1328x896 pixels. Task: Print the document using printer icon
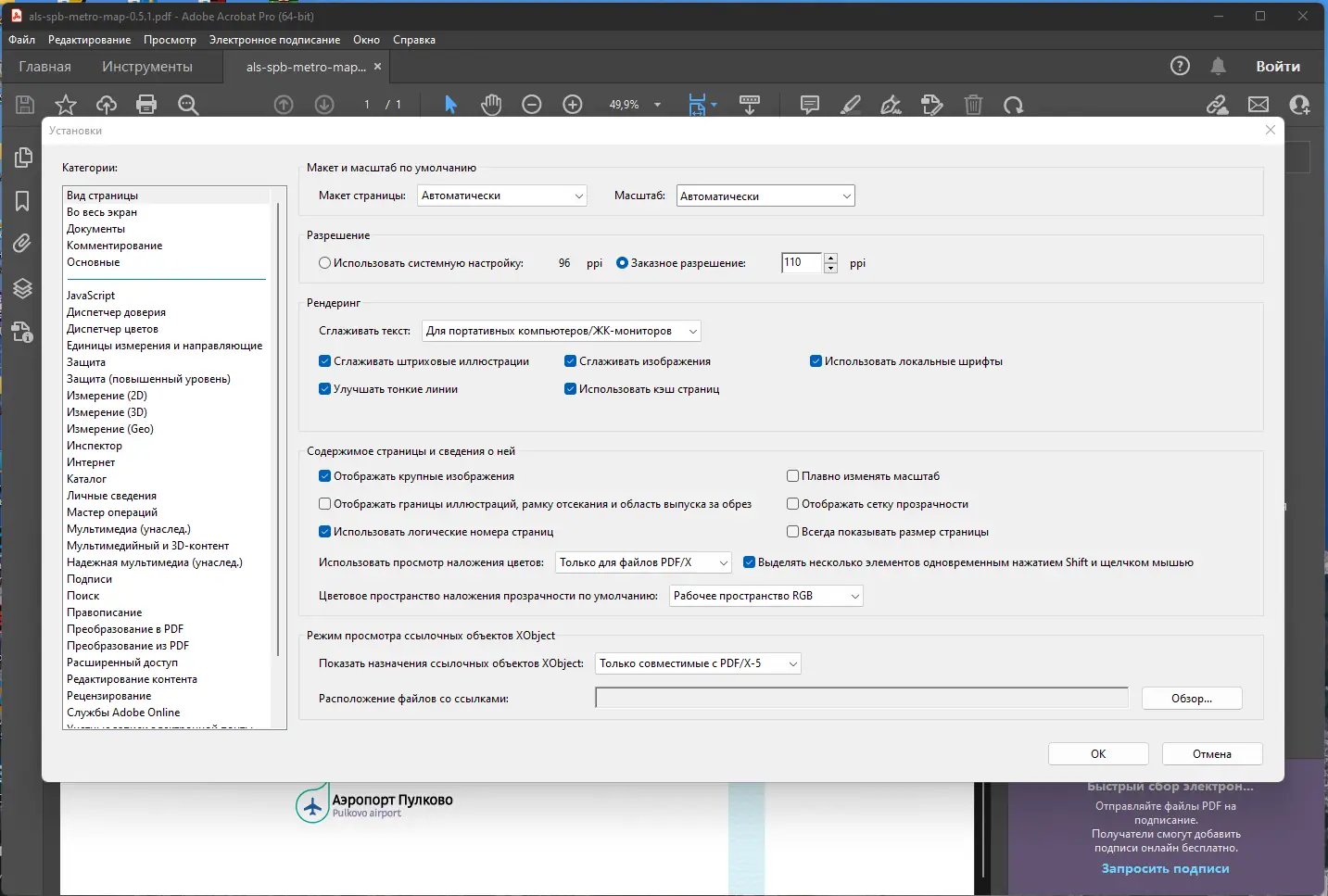click(146, 105)
